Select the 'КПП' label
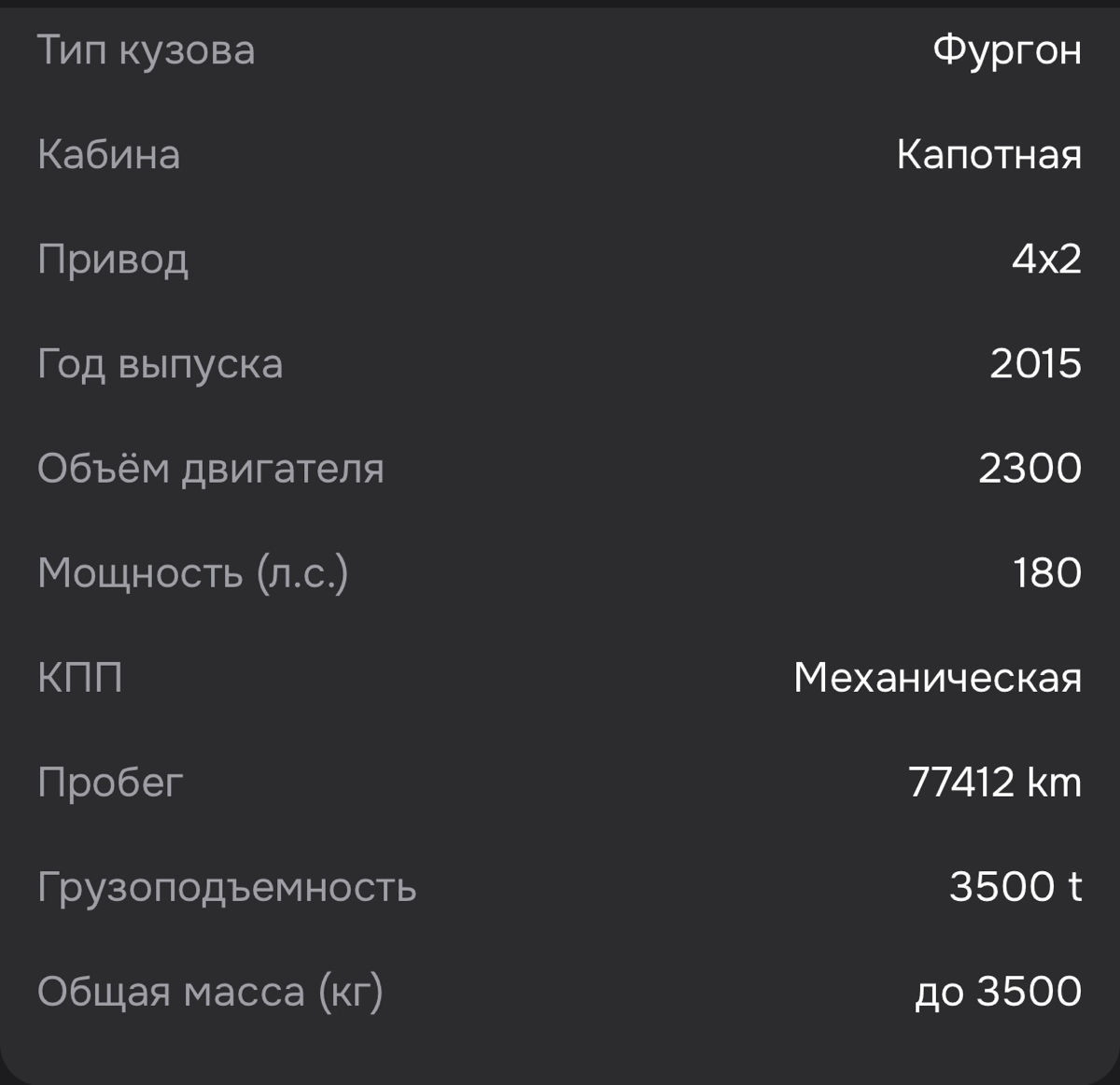Screen dimensions: 1120x1085 [x=80, y=677]
